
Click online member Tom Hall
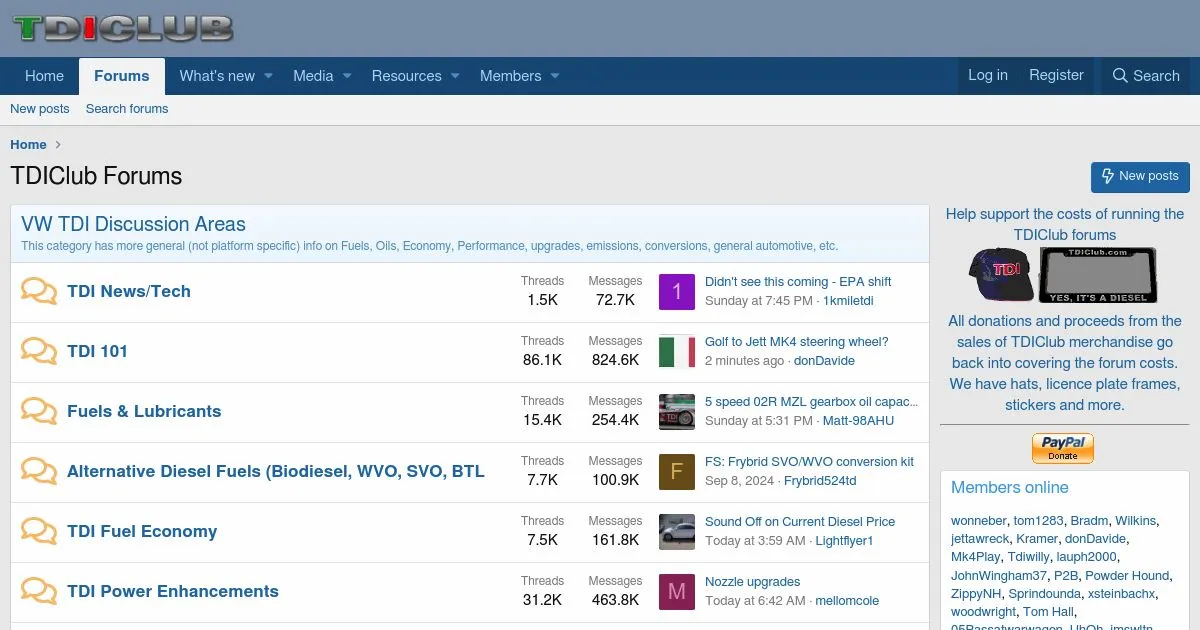click(1048, 611)
